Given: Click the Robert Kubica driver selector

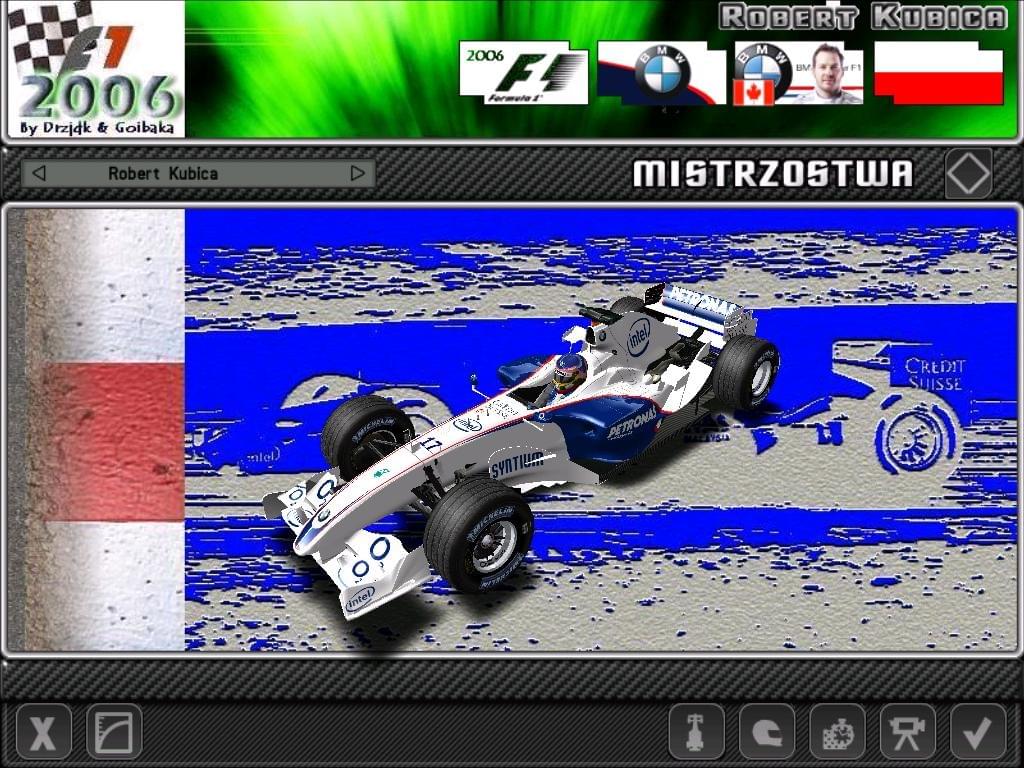Looking at the screenshot, I should (x=198, y=174).
